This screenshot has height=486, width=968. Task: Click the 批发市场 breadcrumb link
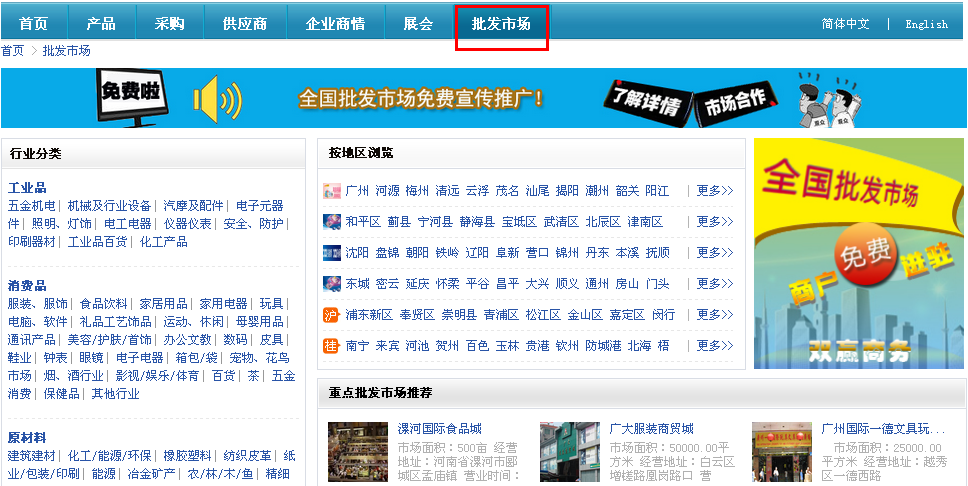(66, 51)
